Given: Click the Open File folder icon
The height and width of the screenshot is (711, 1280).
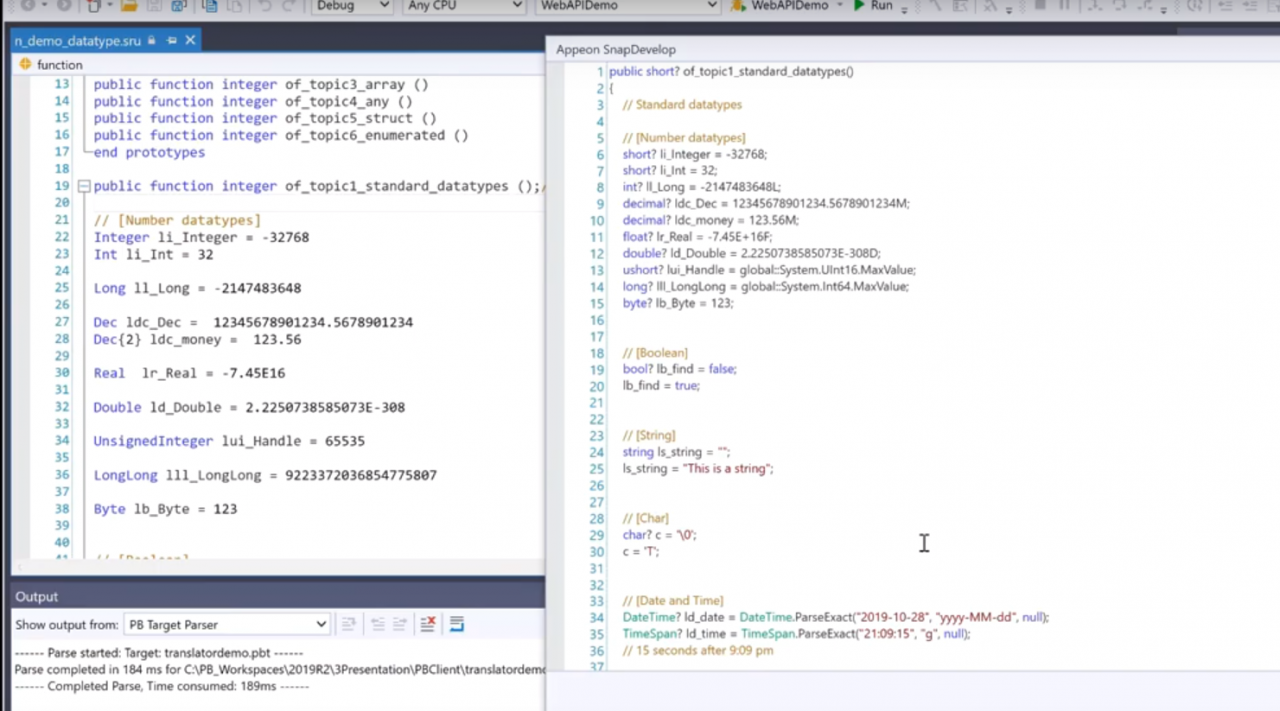Looking at the screenshot, I should pos(129,6).
